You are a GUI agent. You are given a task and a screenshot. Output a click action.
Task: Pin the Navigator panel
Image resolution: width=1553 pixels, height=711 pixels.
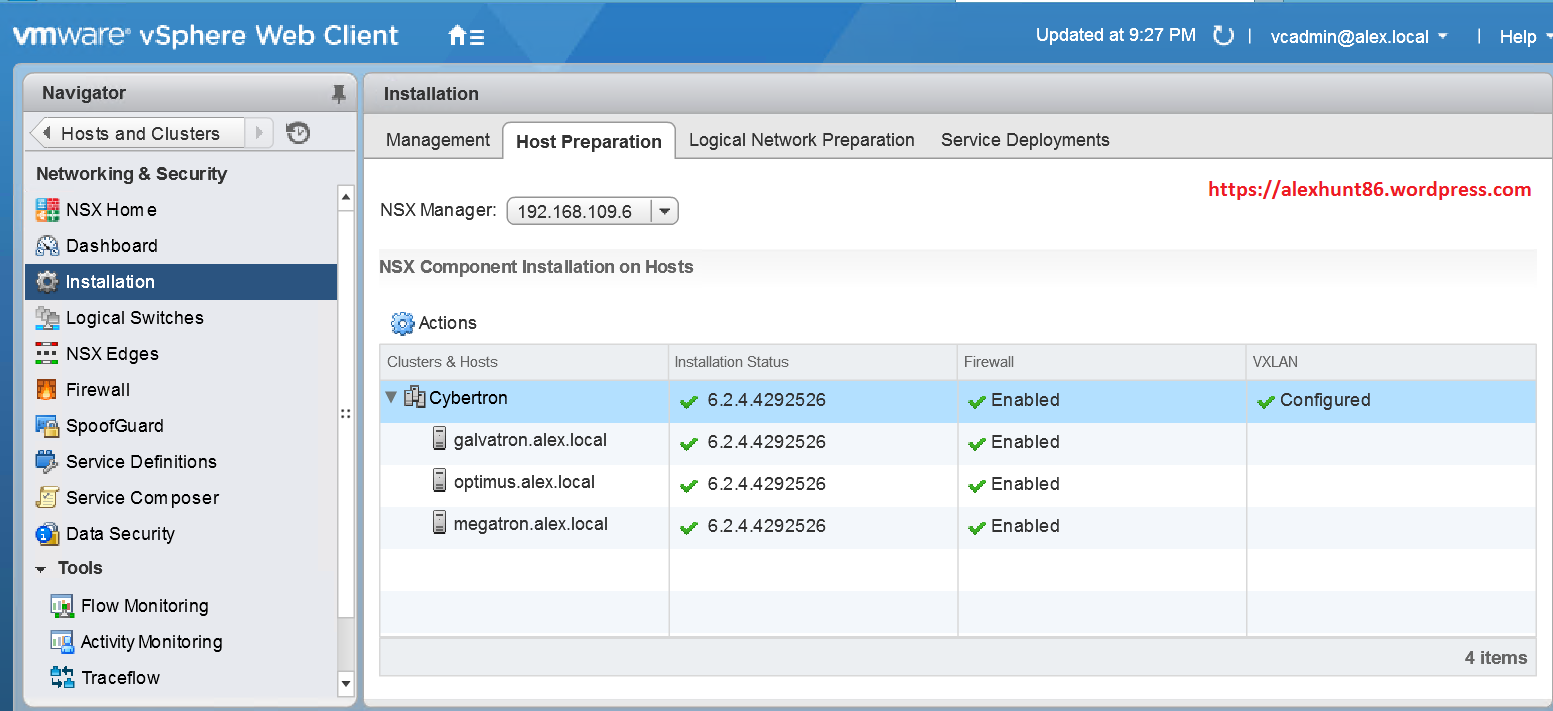339,92
